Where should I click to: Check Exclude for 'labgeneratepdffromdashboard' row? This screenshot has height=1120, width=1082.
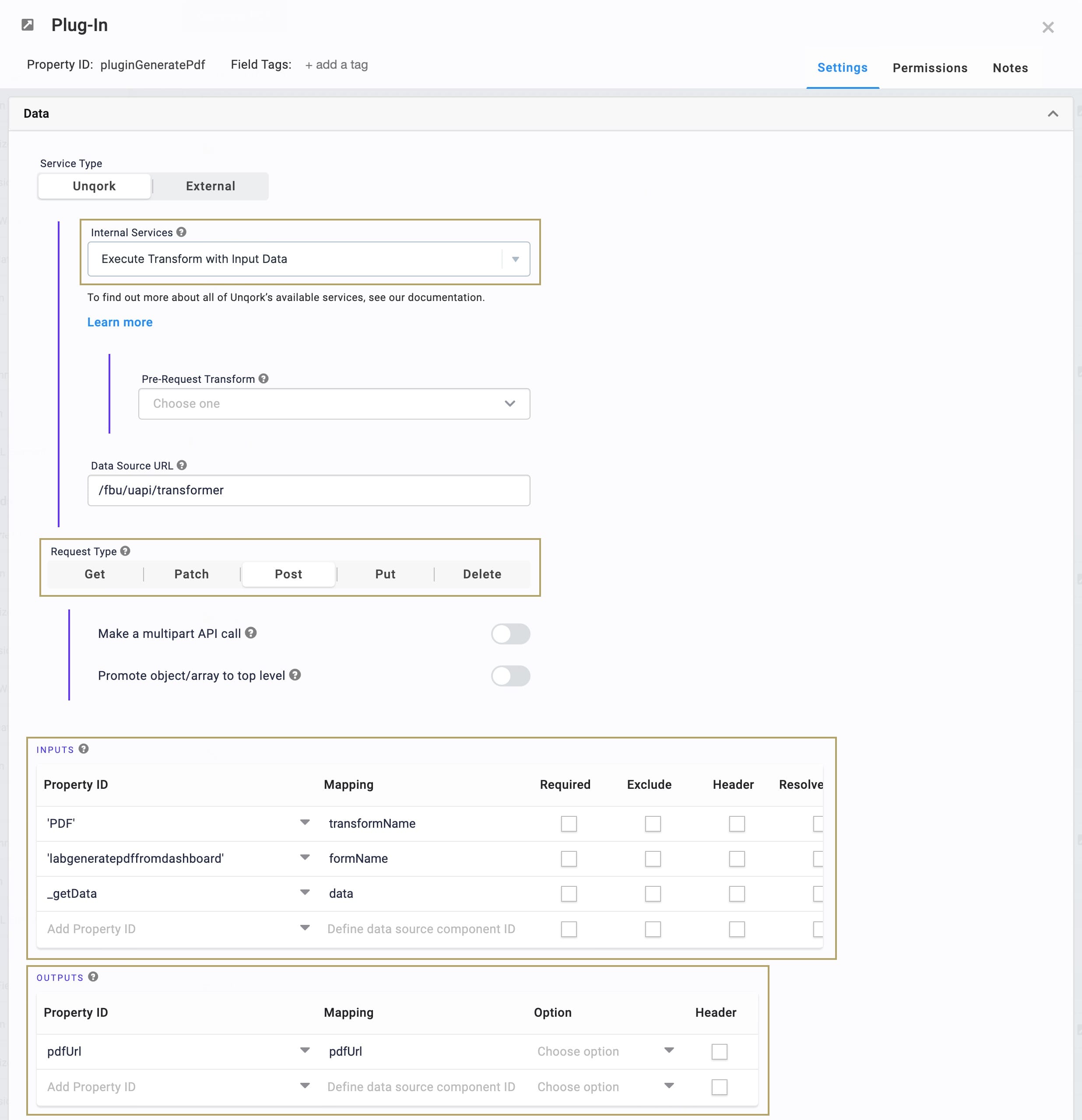653,859
